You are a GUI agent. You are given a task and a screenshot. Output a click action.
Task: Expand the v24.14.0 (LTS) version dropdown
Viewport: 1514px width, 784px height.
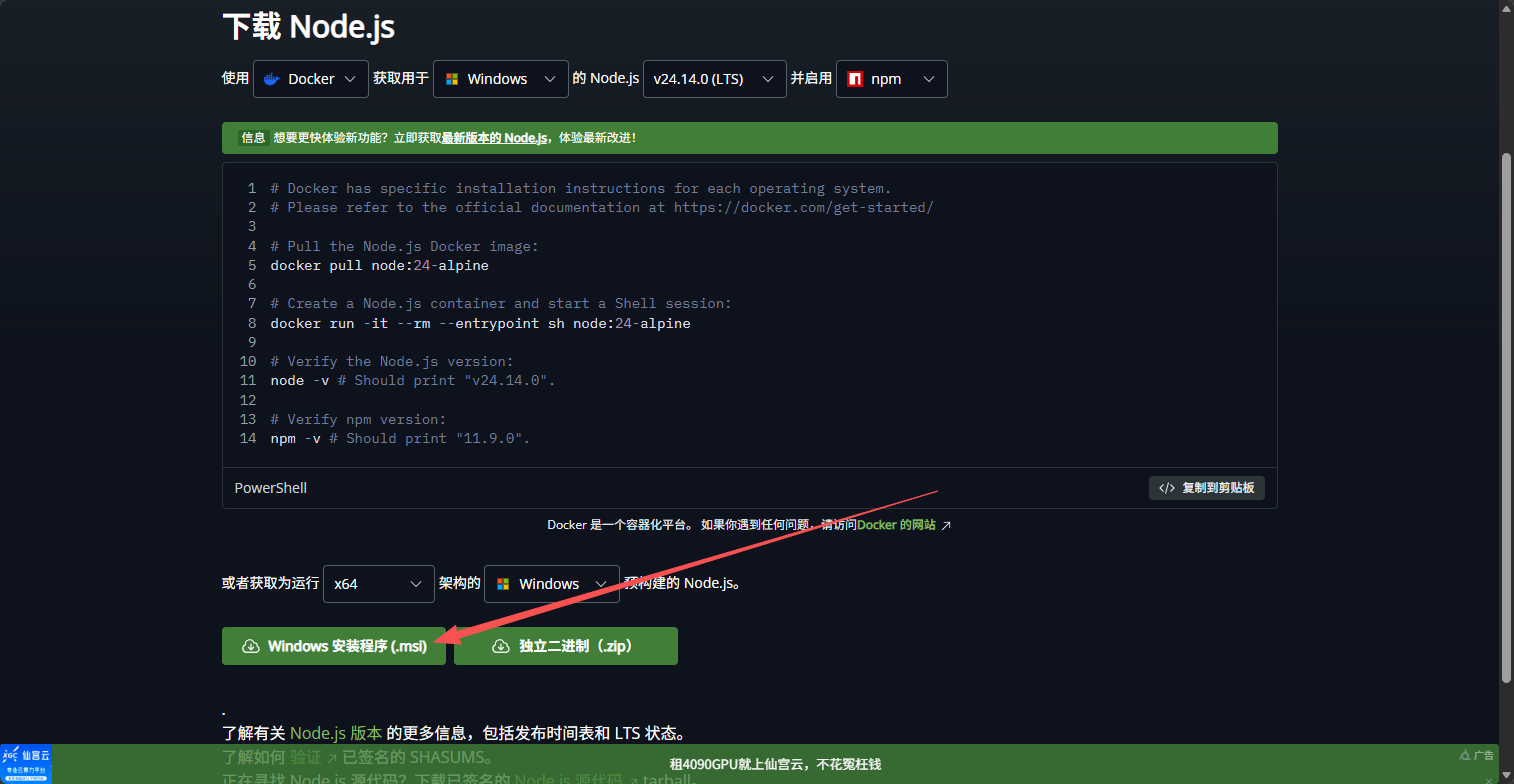(x=714, y=79)
